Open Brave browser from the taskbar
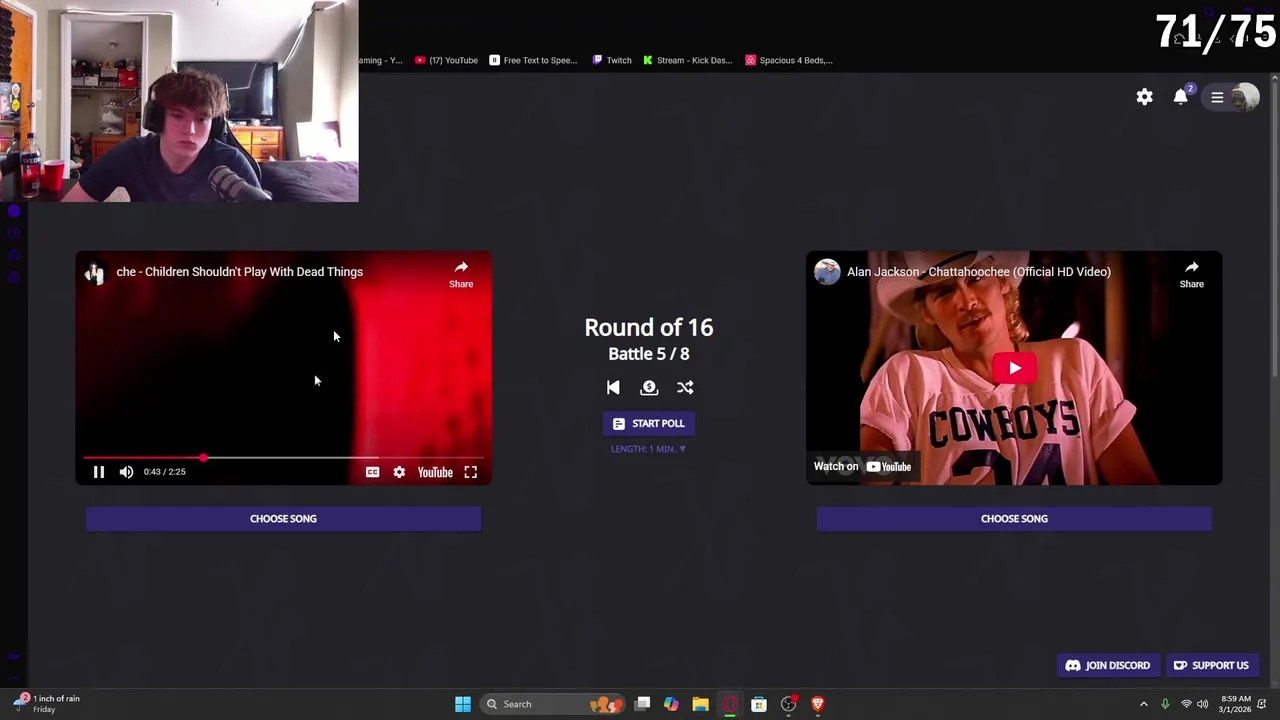 [818, 704]
